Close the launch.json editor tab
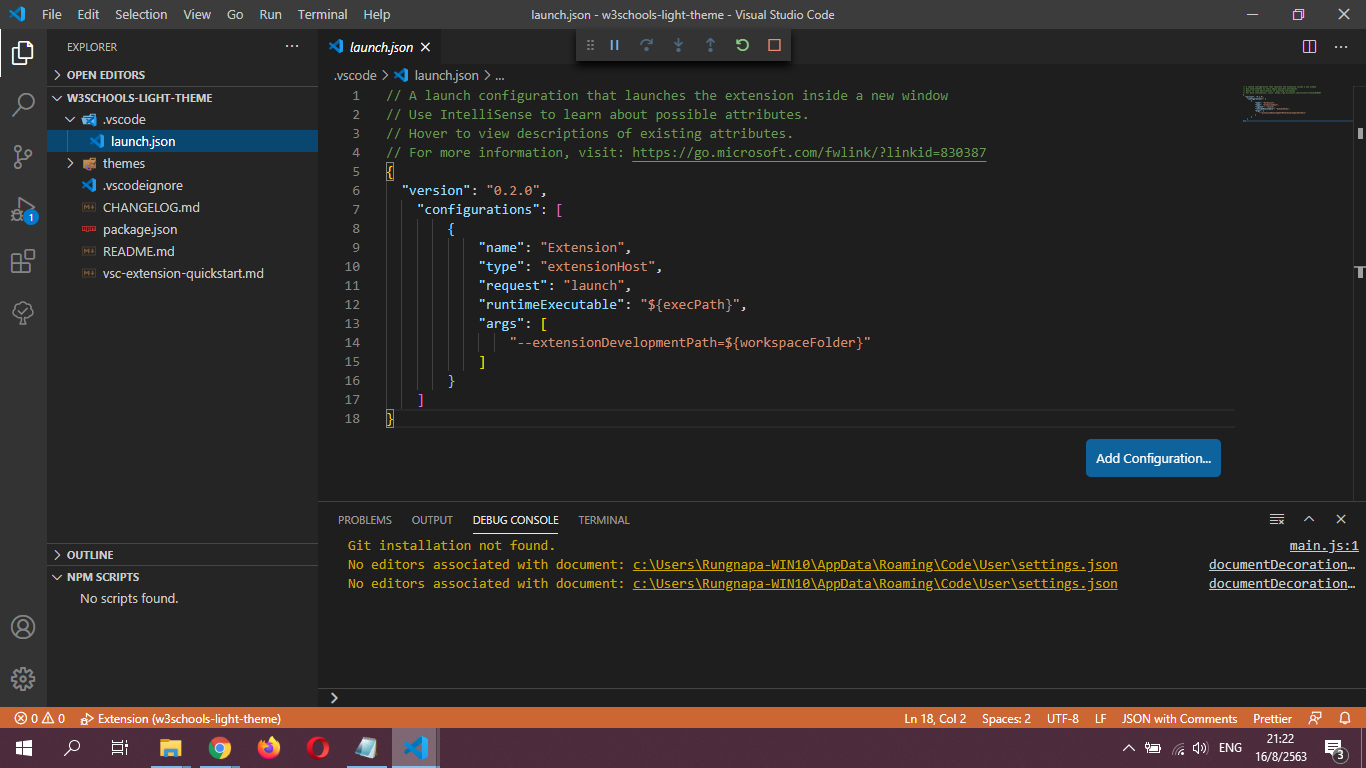The width and height of the screenshot is (1366, 768). [425, 47]
